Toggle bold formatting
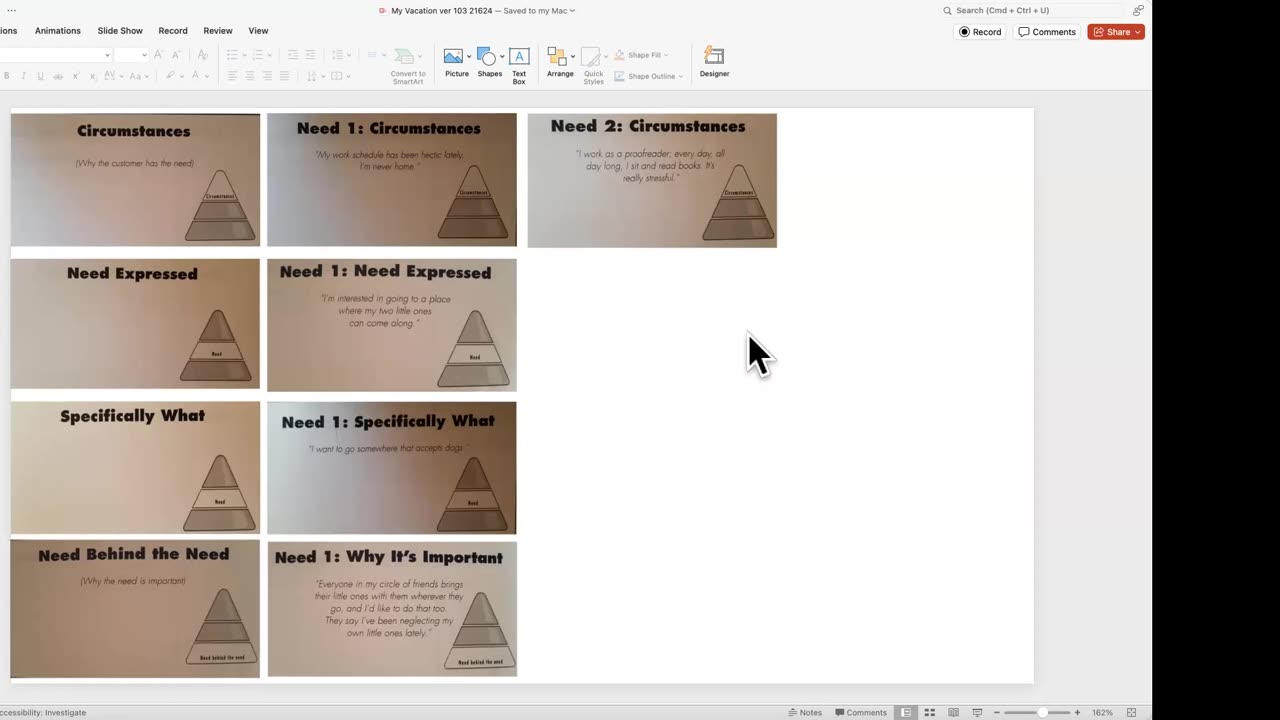Viewport: 1280px width, 720px height. pyautogui.click(x=7, y=76)
